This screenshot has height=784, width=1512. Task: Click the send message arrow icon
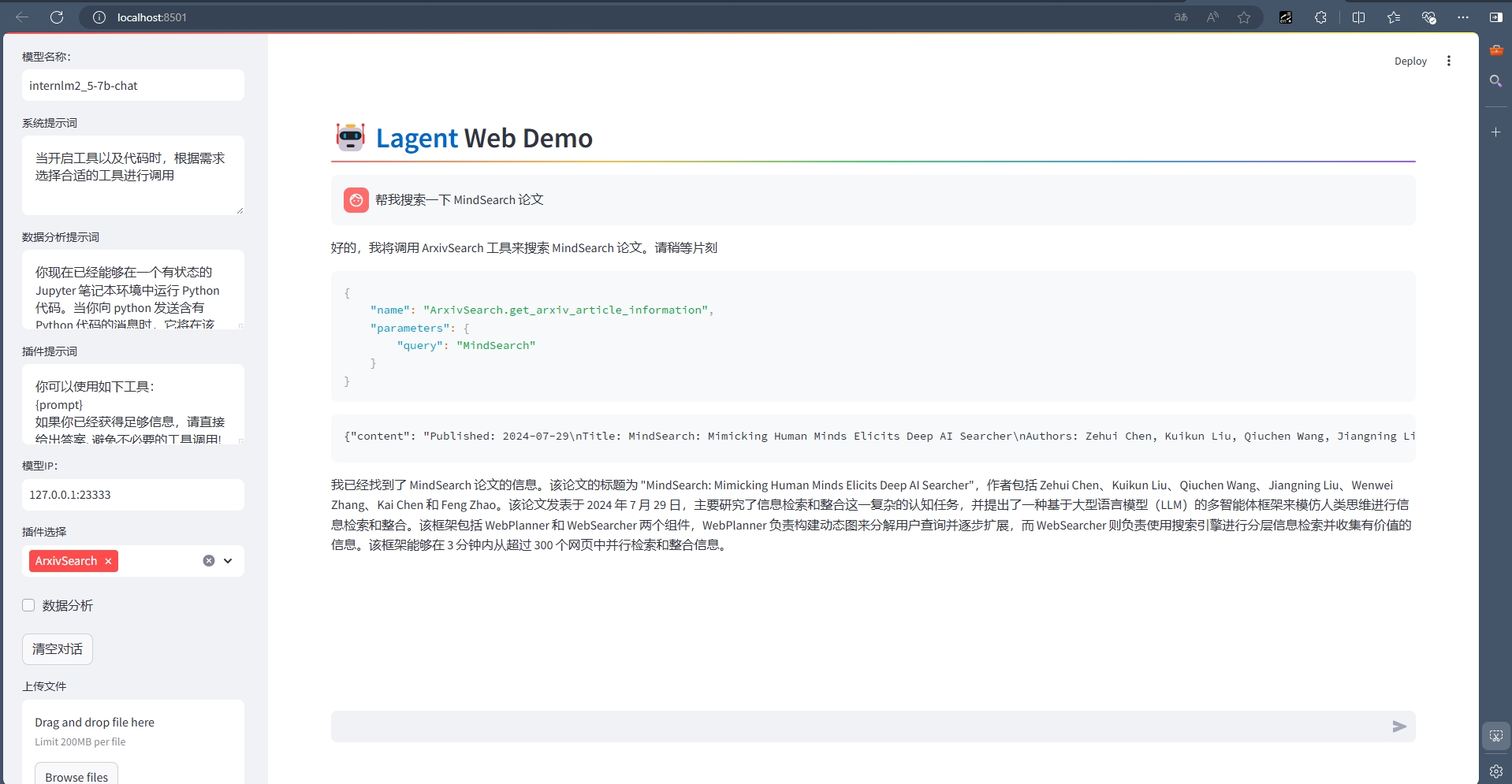point(1398,726)
